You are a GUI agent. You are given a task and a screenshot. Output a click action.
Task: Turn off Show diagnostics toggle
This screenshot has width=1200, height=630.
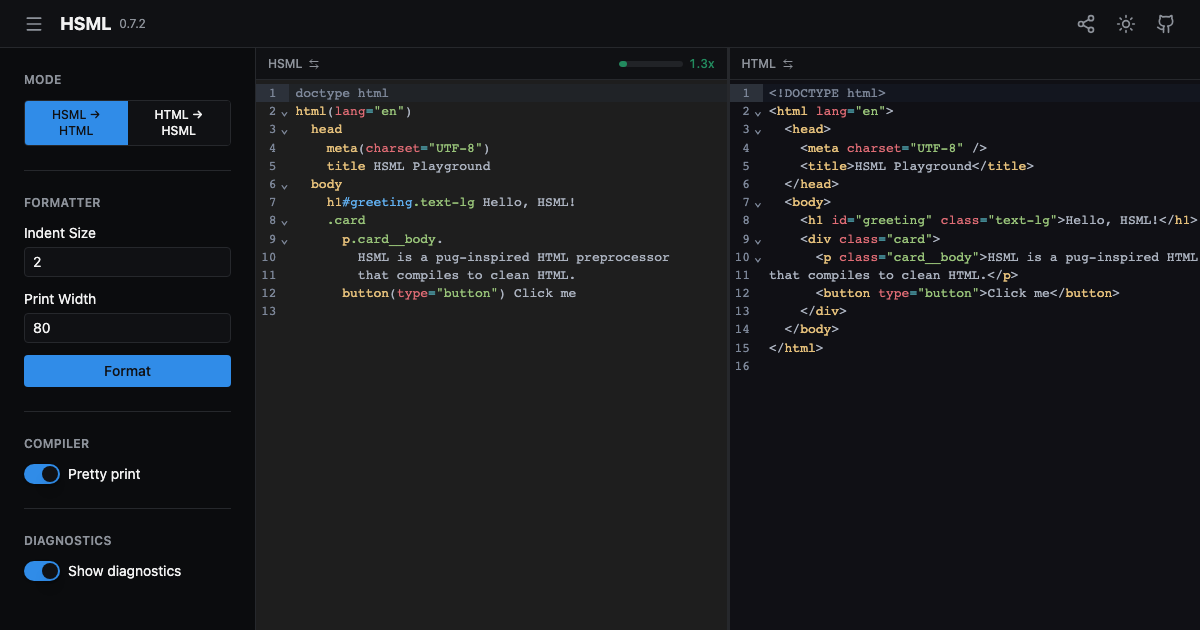pyautogui.click(x=42, y=571)
